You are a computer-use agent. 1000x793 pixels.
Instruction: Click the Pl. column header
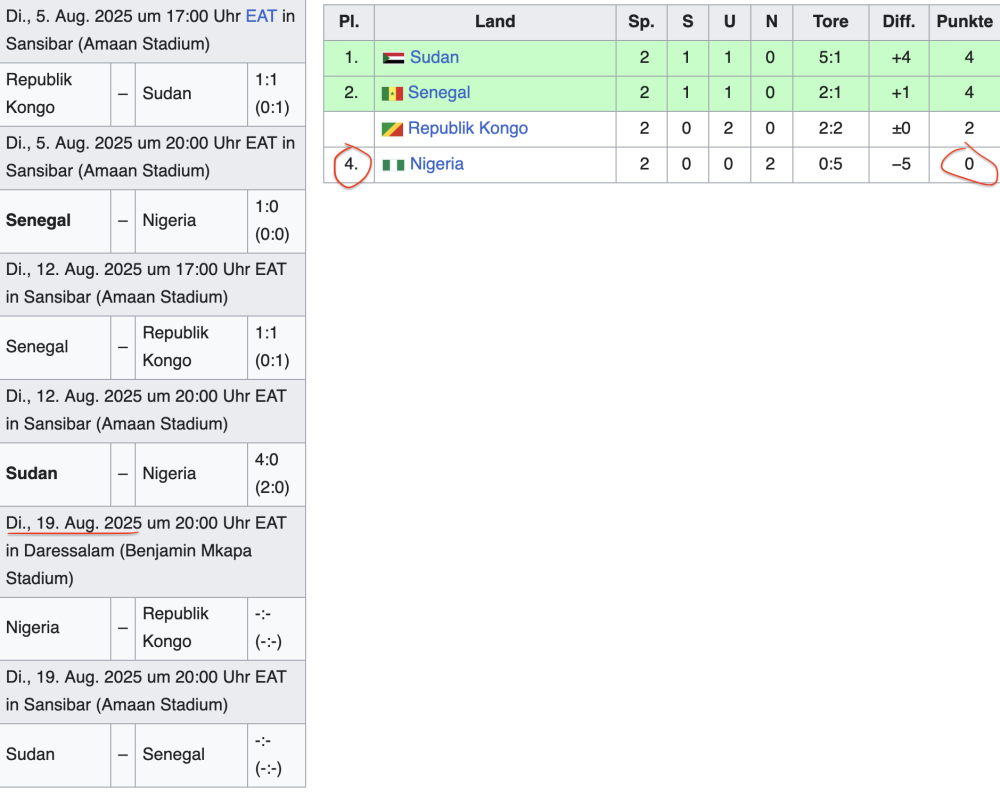click(x=349, y=21)
